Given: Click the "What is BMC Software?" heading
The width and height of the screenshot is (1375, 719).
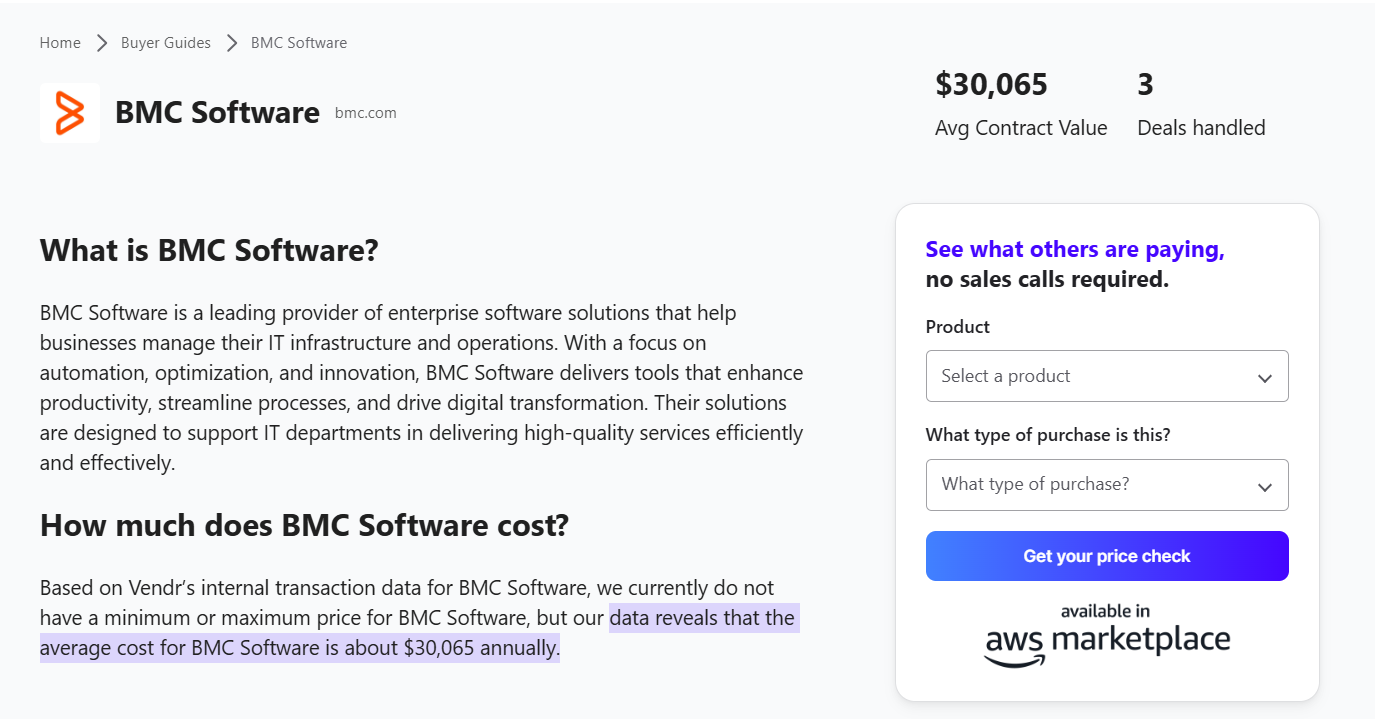Looking at the screenshot, I should pyautogui.click(x=209, y=250).
